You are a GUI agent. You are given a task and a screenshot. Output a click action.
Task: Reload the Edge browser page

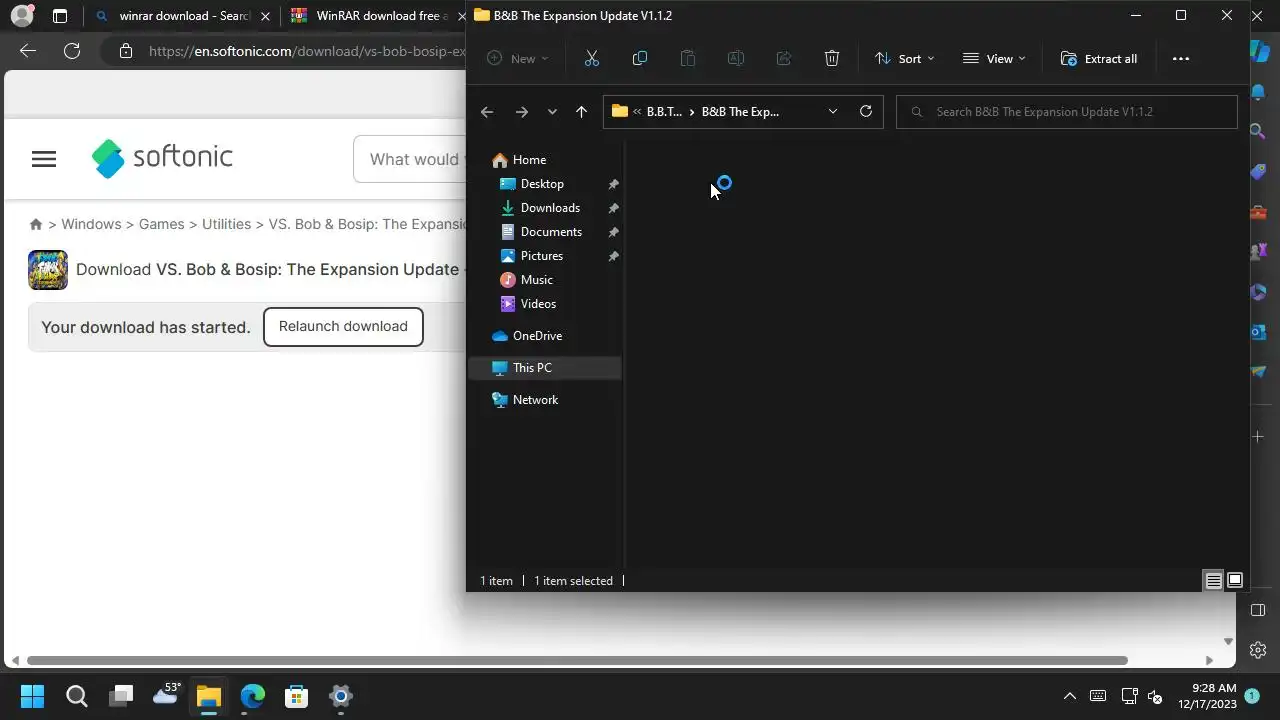[72, 51]
